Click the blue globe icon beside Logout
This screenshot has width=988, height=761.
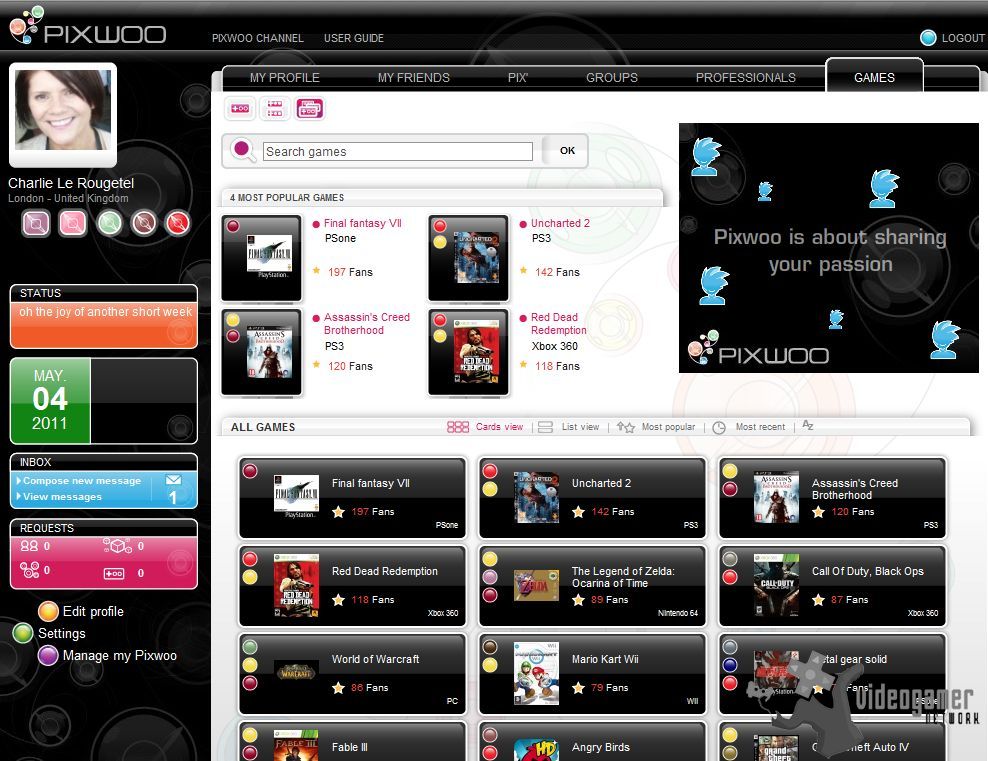coord(928,38)
